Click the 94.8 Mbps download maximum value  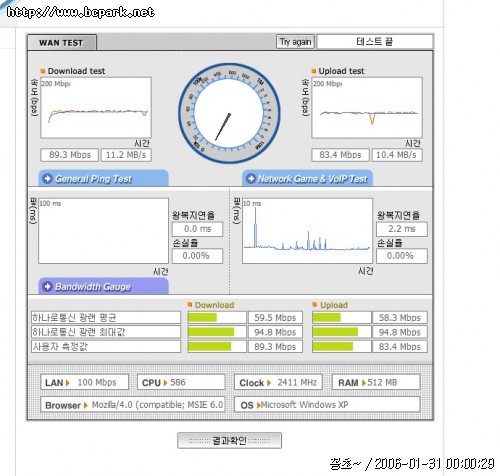275,332
